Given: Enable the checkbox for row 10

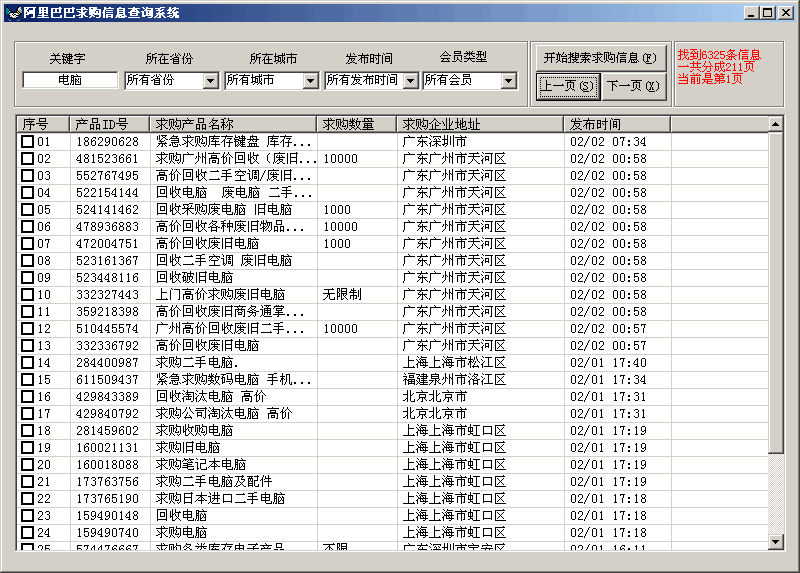Looking at the screenshot, I should [x=28, y=294].
